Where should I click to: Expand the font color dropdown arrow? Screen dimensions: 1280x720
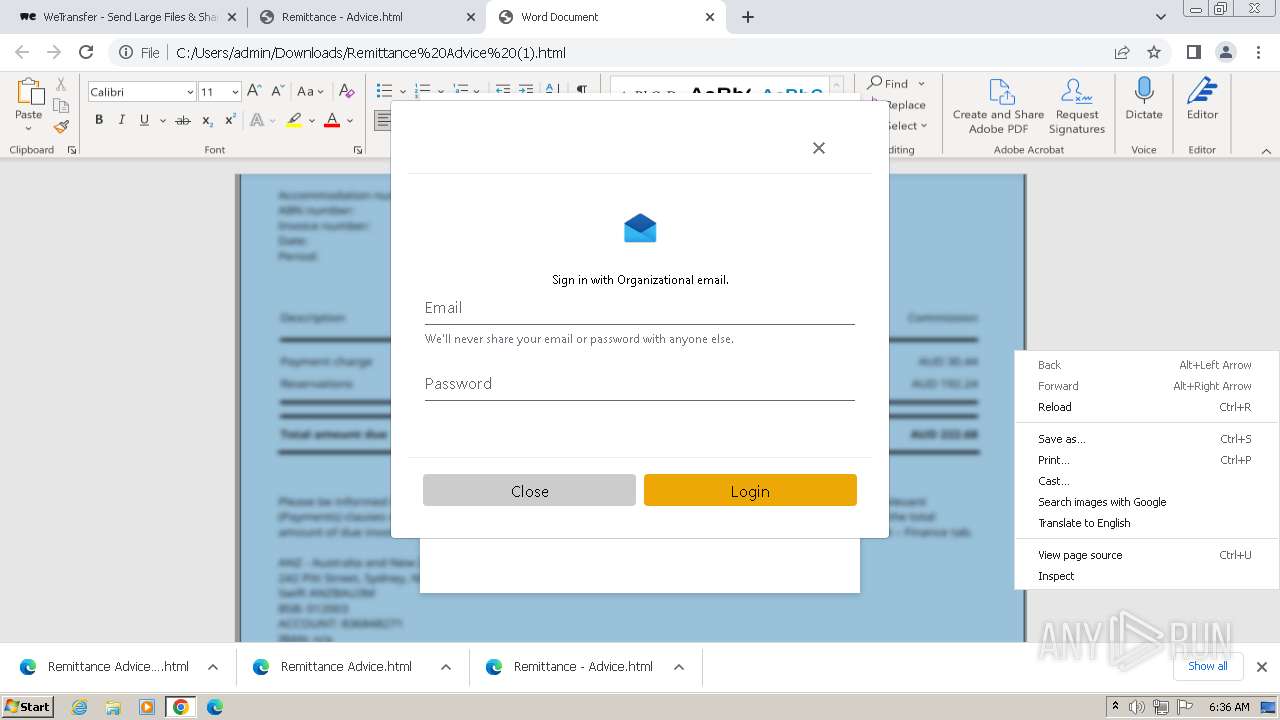coord(350,121)
